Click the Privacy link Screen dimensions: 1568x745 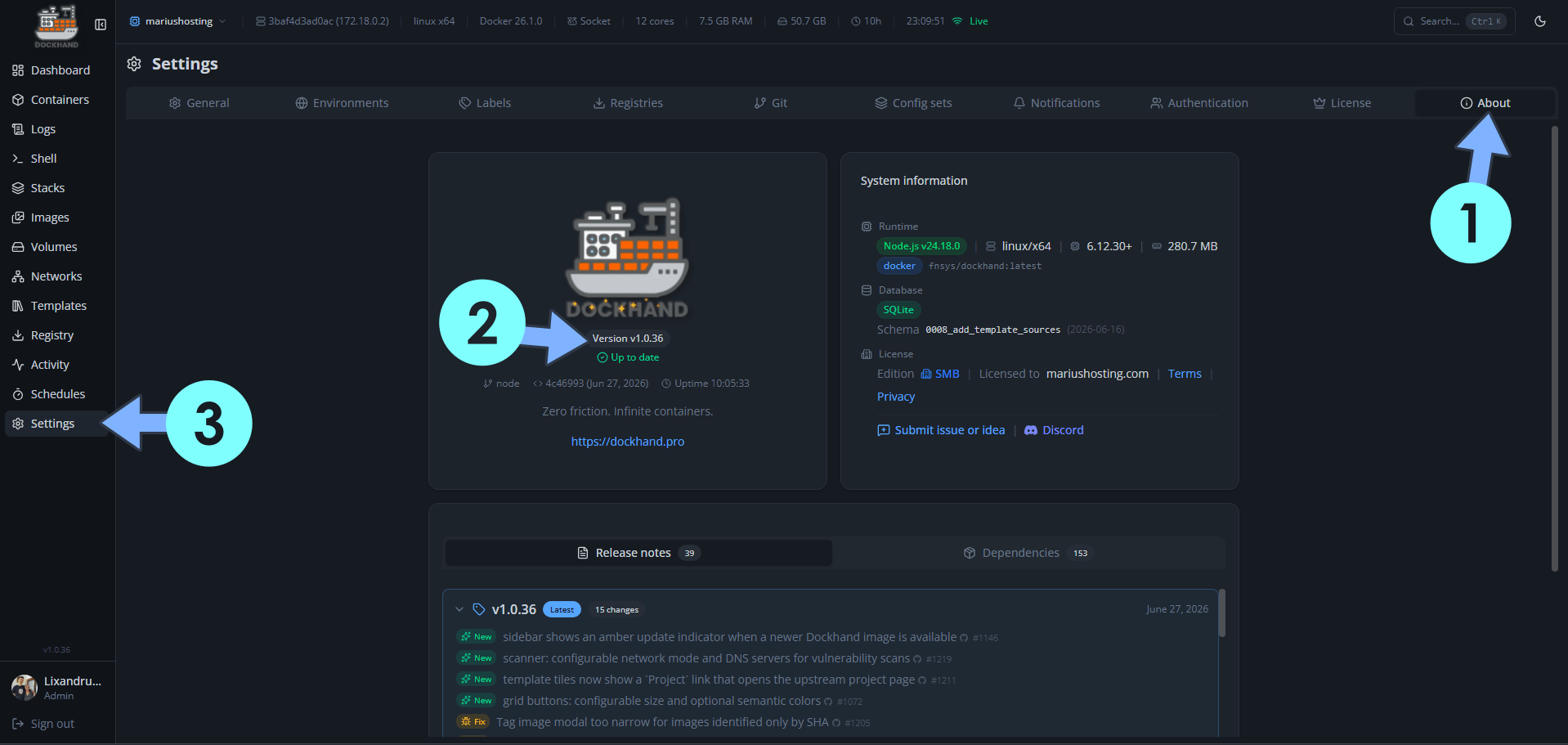pyautogui.click(x=896, y=397)
